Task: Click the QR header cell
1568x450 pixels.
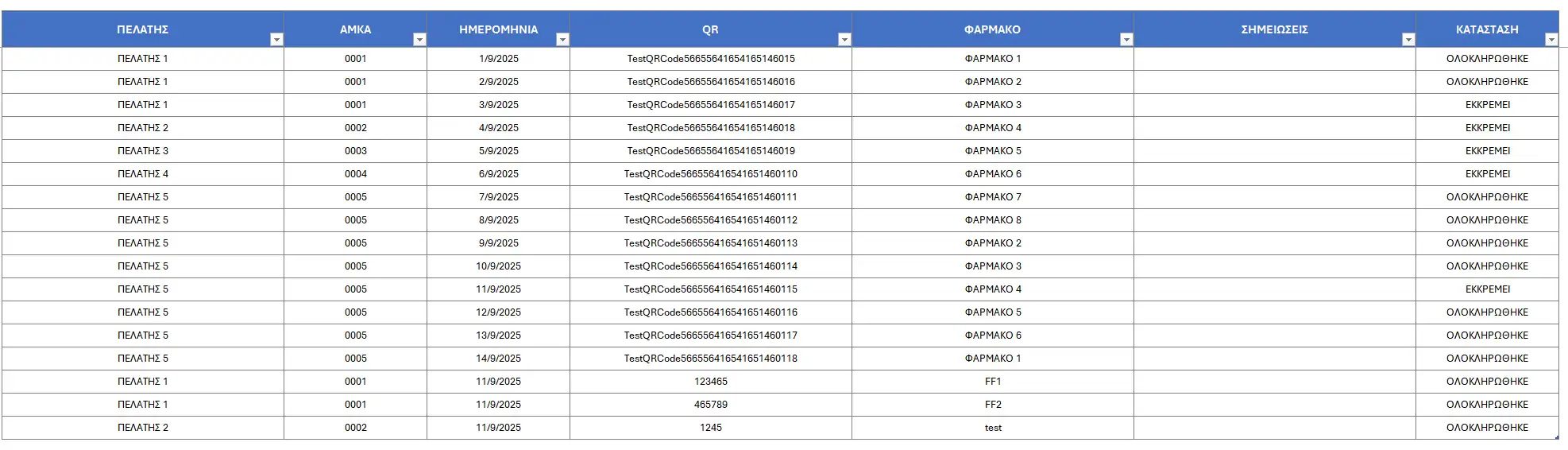Action: pos(710,29)
